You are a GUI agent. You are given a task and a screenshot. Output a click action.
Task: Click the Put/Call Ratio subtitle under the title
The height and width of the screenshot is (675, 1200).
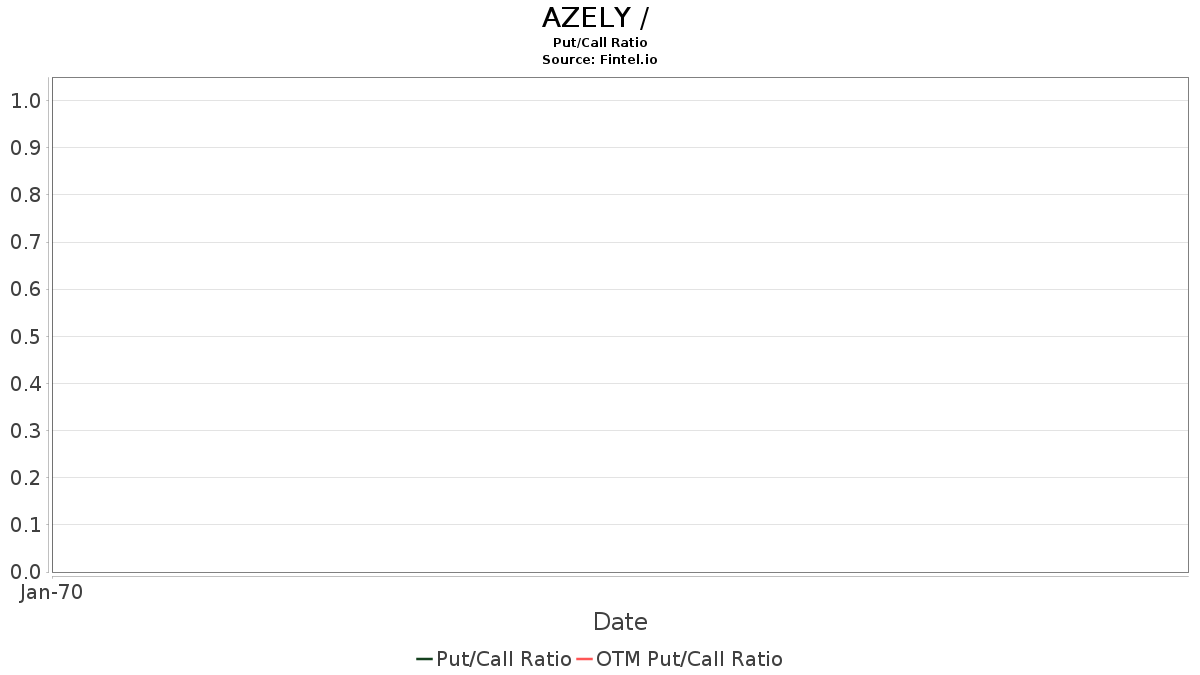pyautogui.click(x=600, y=43)
